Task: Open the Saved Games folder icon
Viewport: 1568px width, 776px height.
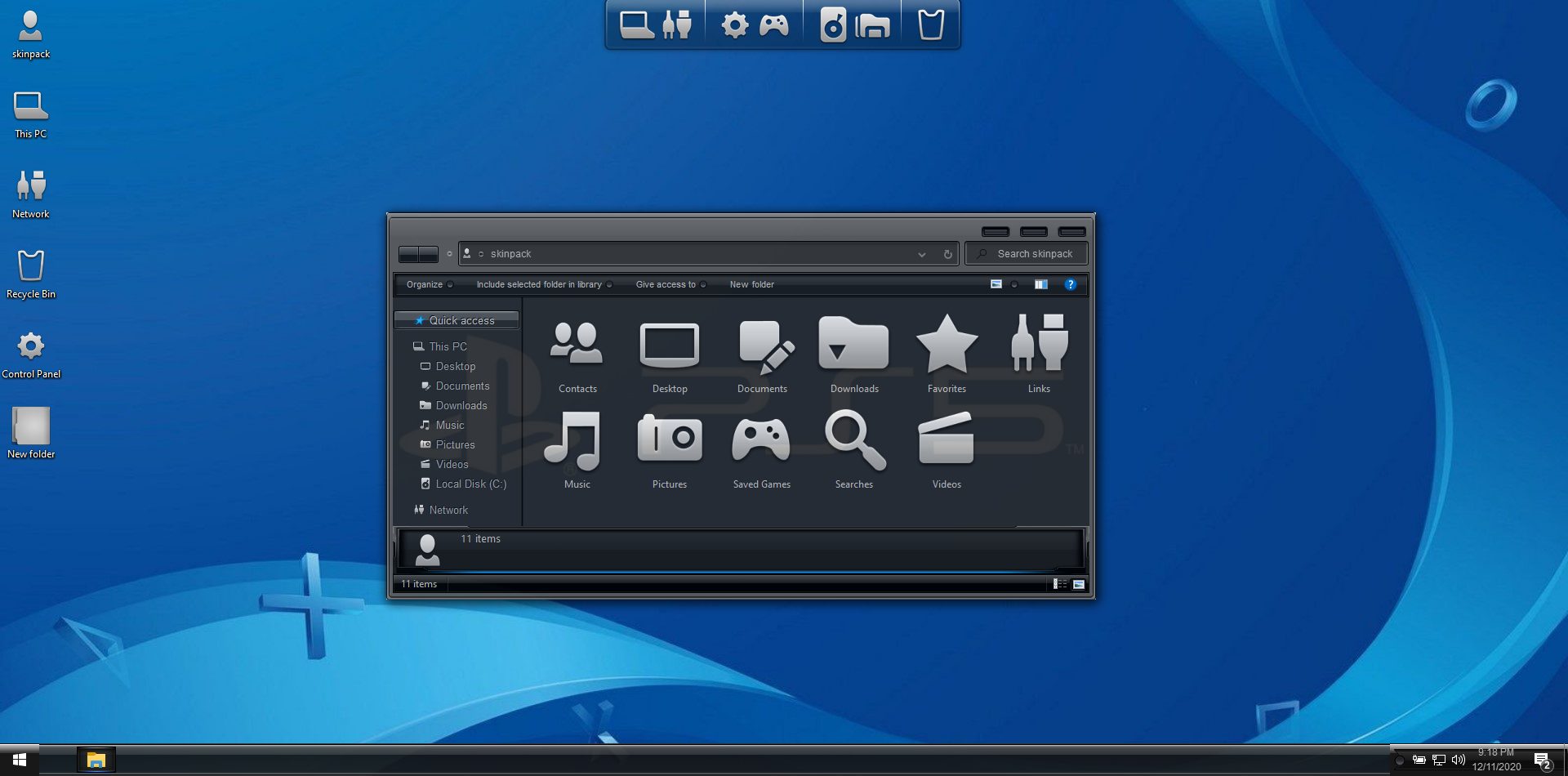Action: coord(761,443)
